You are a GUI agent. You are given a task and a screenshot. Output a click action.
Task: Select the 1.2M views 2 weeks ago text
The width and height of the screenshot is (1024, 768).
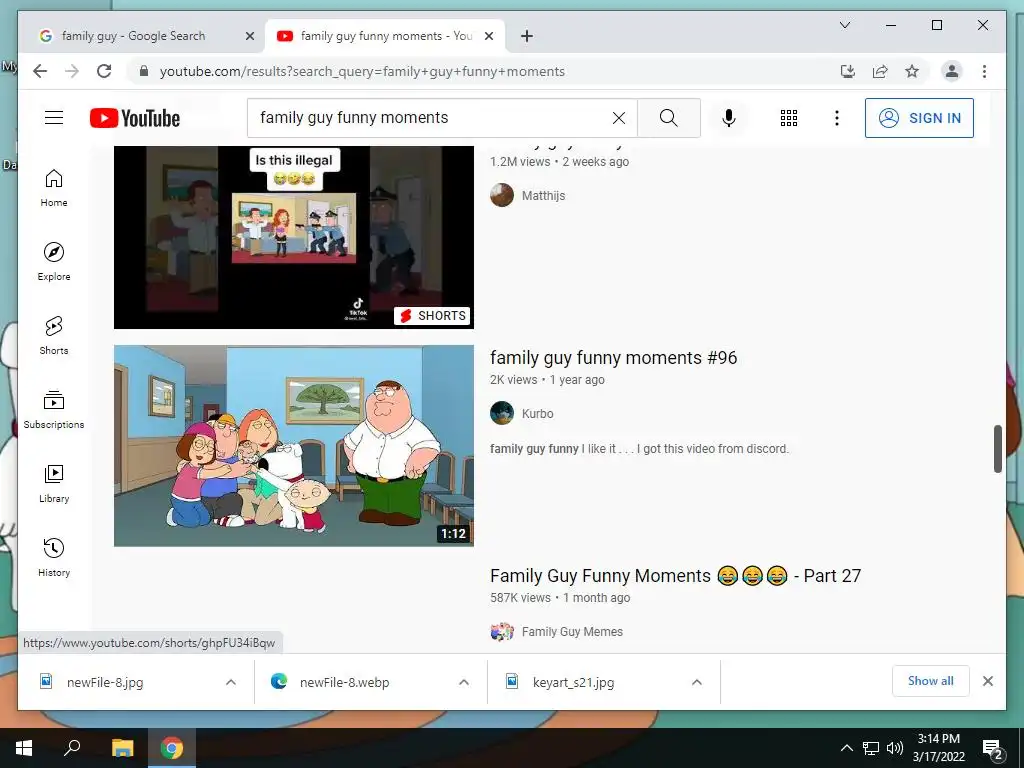560,162
